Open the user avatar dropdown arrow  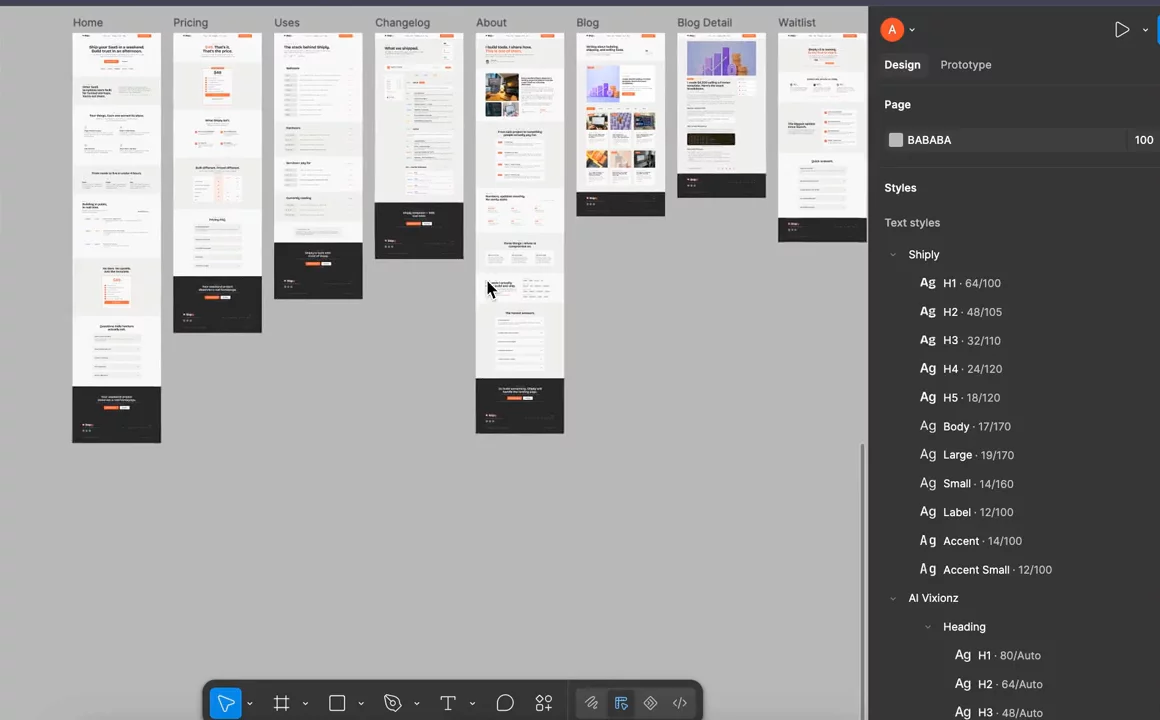click(x=912, y=30)
